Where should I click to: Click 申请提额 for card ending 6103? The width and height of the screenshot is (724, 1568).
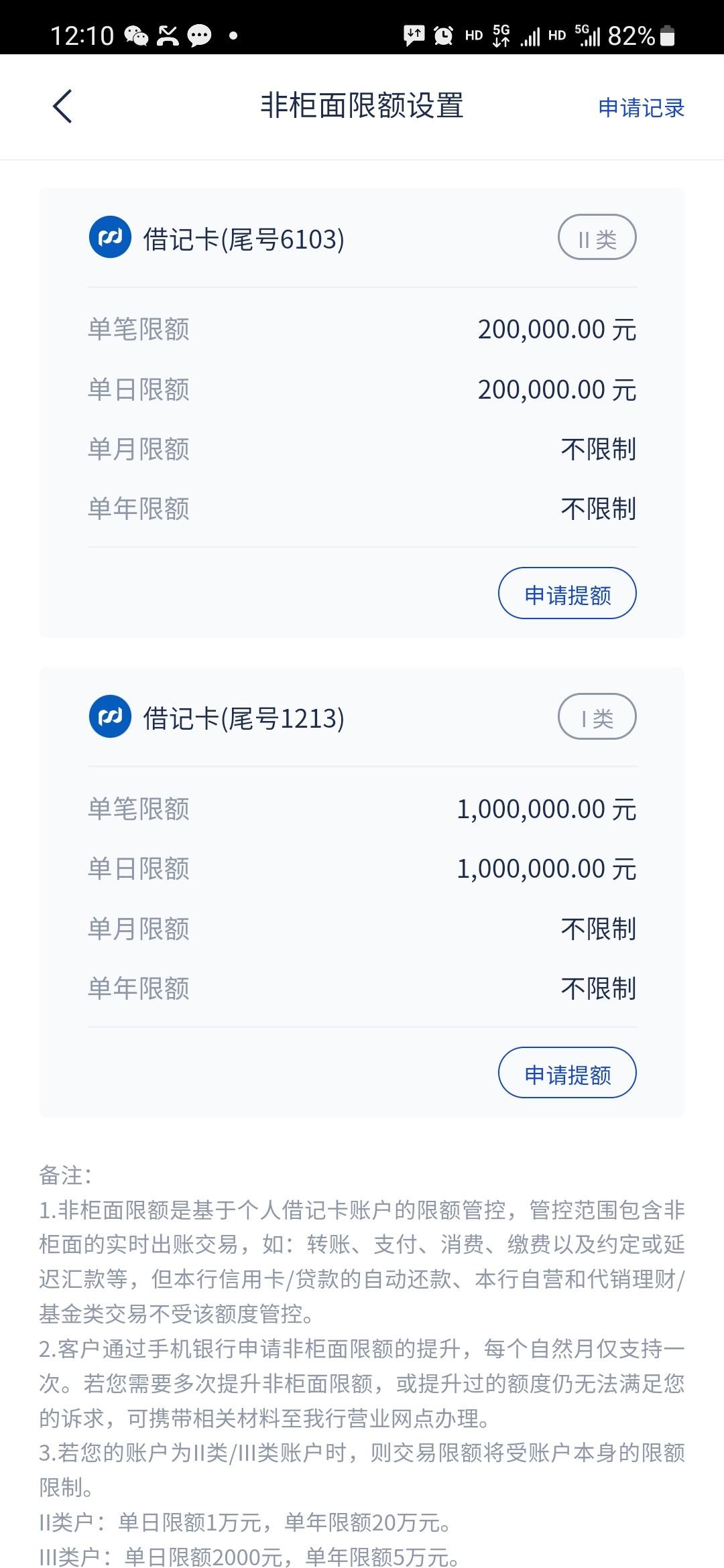(x=567, y=594)
